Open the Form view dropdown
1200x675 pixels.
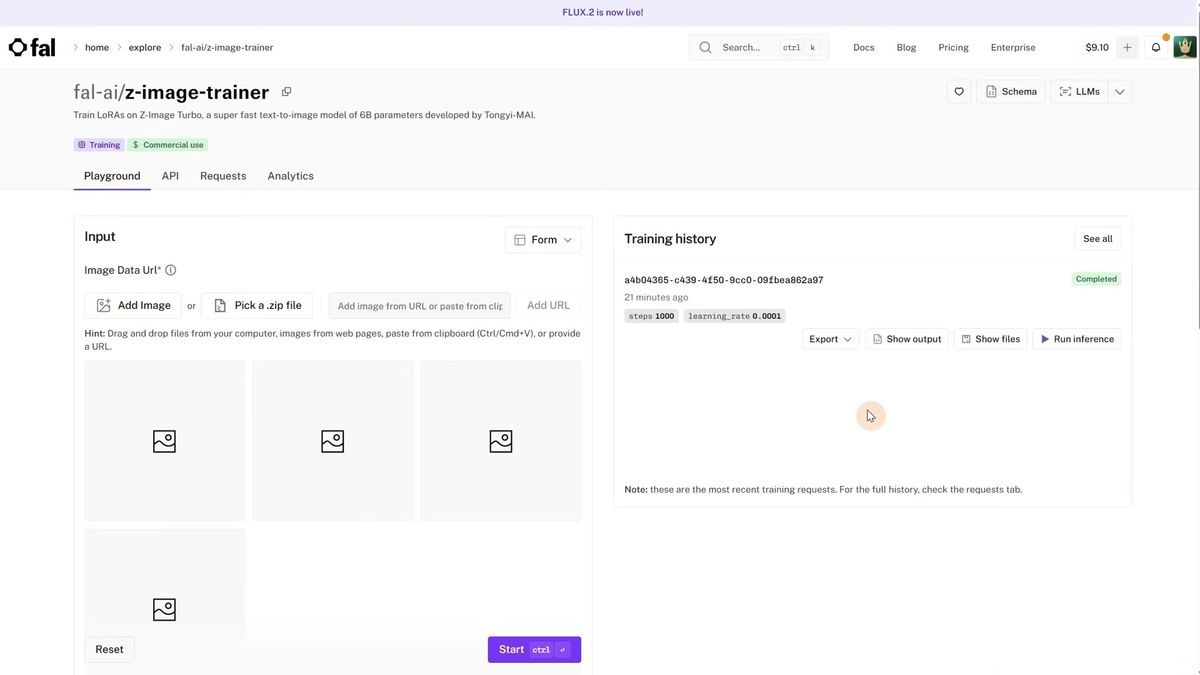(x=543, y=240)
